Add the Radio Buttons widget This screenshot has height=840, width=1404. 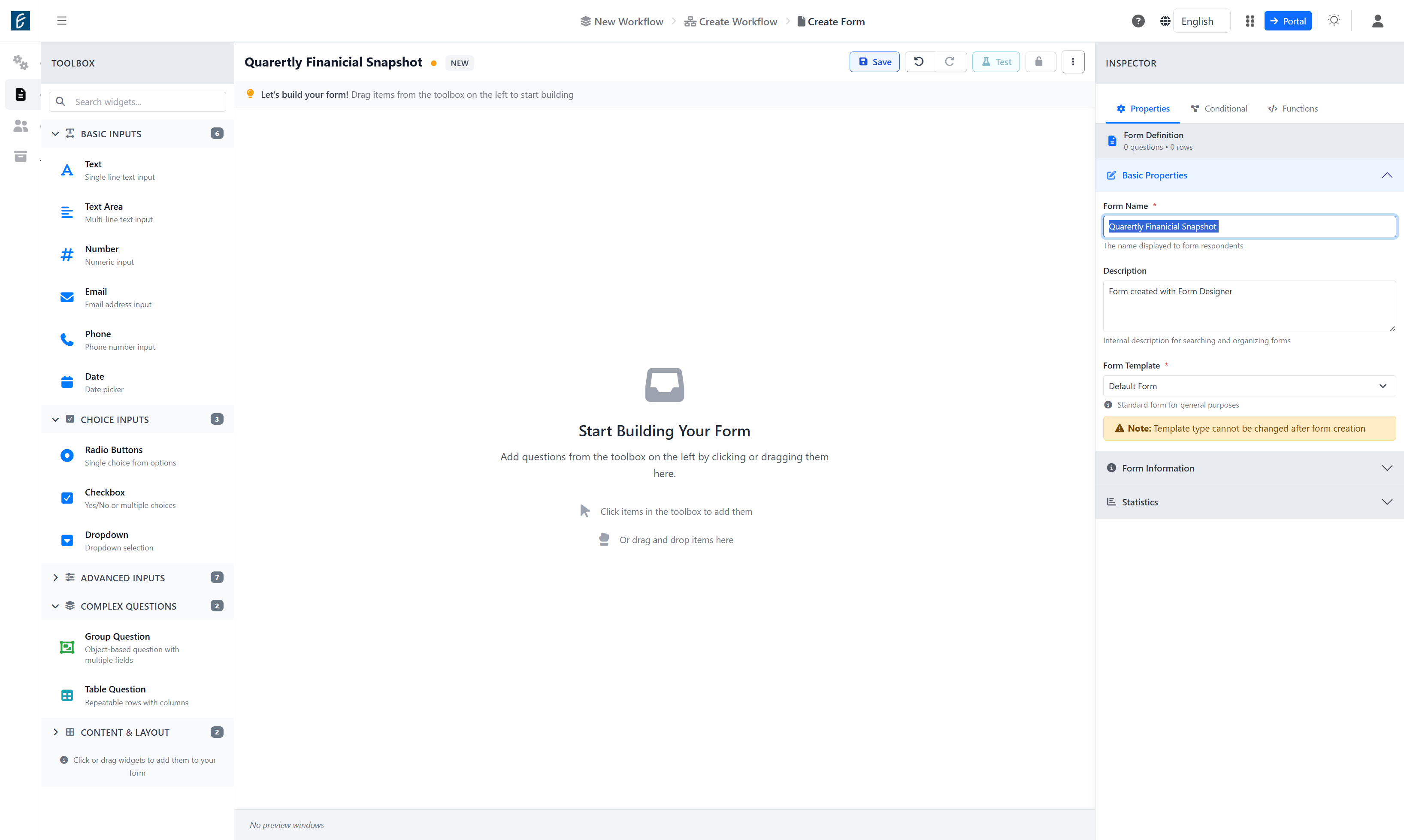(x=138, y=456)
